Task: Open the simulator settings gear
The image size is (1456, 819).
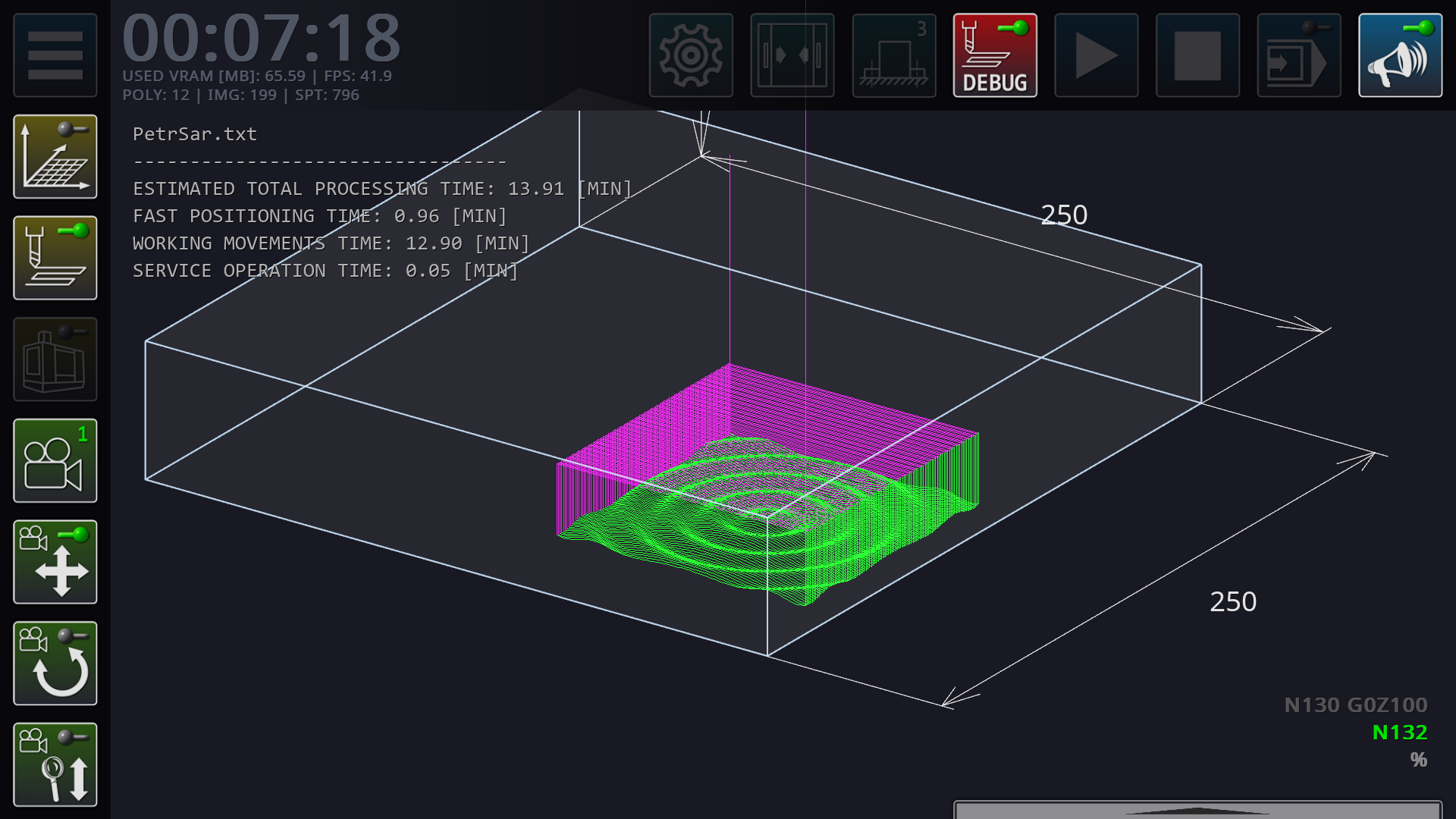Action: [x=690, y=55]
